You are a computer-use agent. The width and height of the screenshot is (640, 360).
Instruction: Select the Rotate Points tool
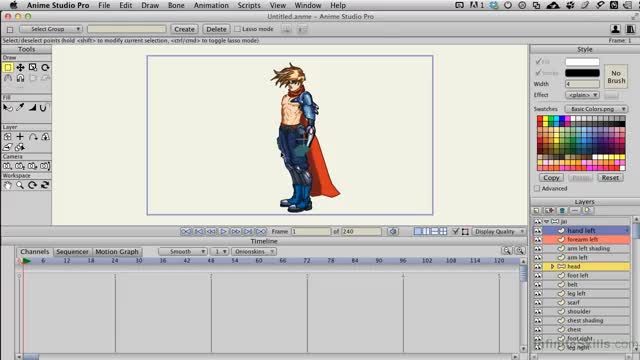coord(45,67)
